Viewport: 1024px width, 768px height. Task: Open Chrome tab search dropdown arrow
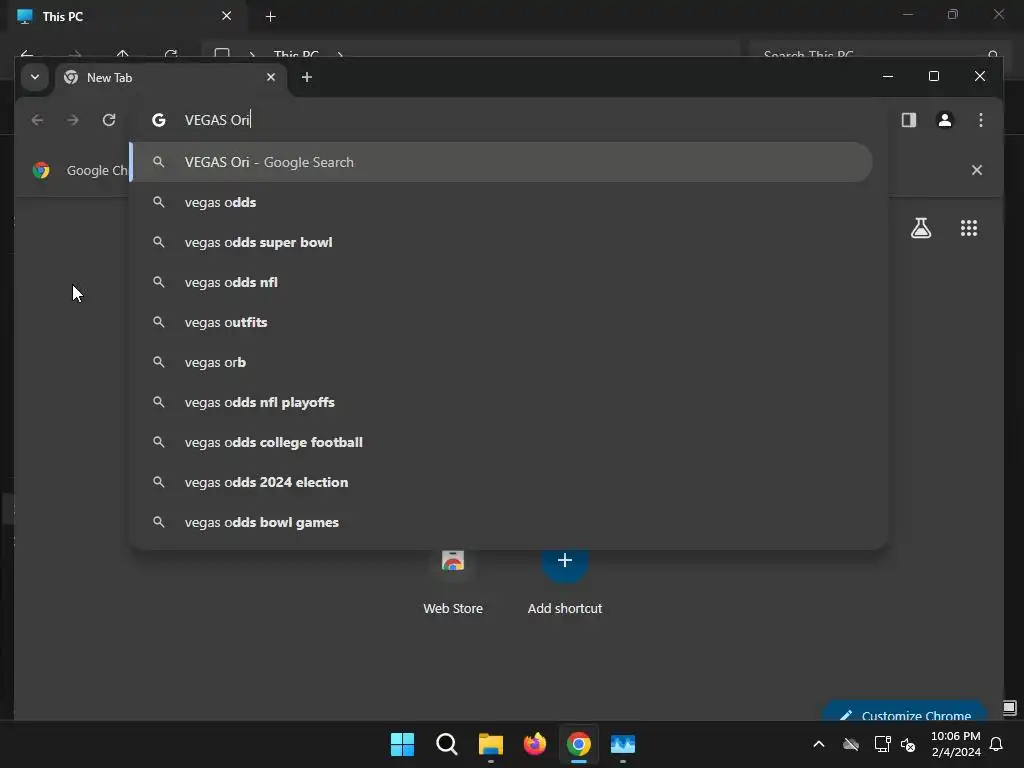pyautogui.click(x=35, y=77)
